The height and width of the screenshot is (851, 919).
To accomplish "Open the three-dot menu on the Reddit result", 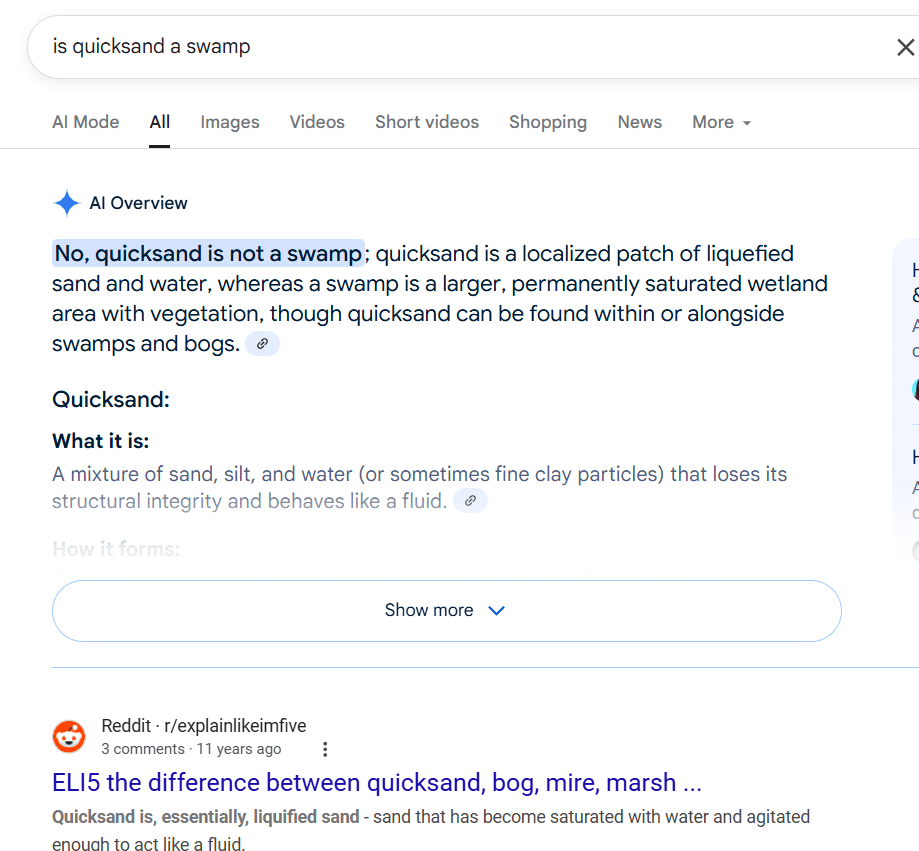I will point(325,749).
